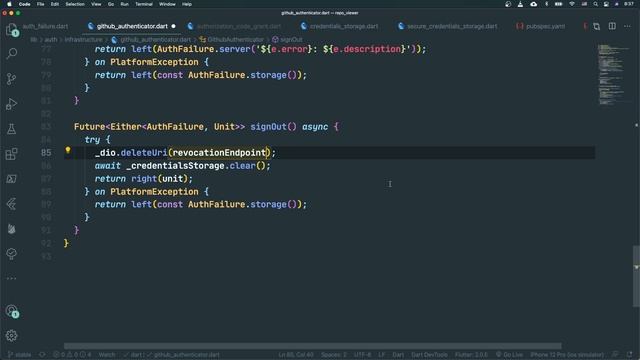This screenshot has width=640, height=360.
Task: Open the Edit menu
Action: pyautogui.click(x=55, y=4)
